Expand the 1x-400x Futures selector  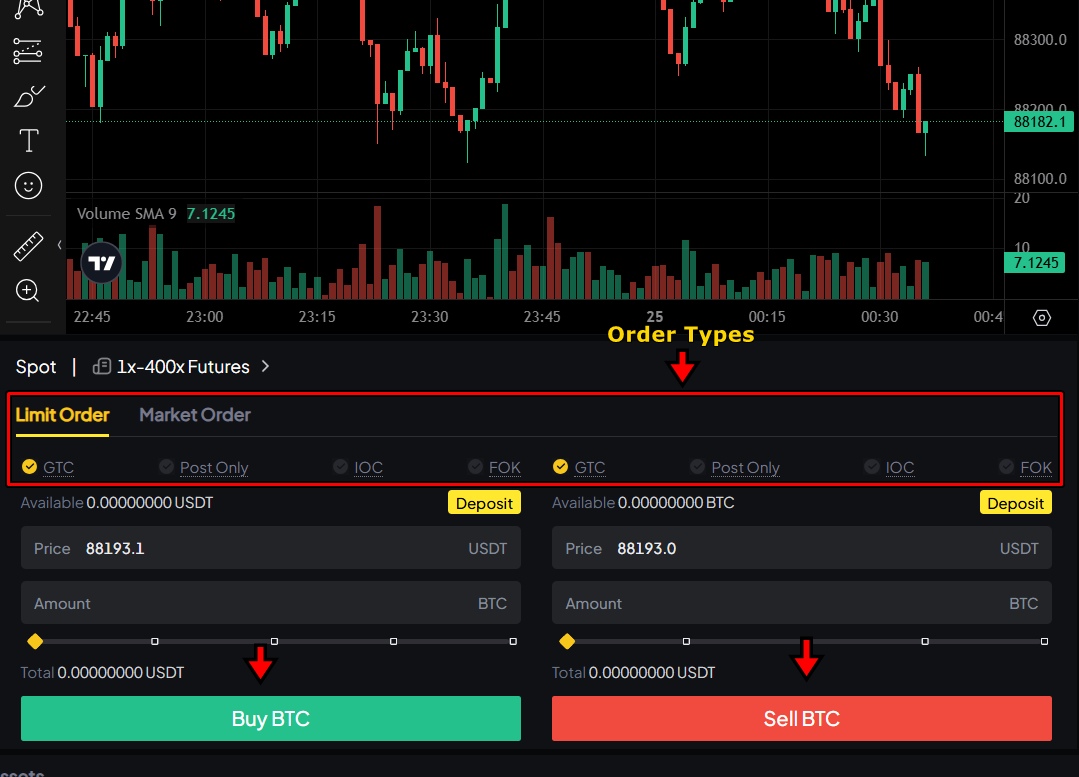pyautogui.click(x=183, y=366)
